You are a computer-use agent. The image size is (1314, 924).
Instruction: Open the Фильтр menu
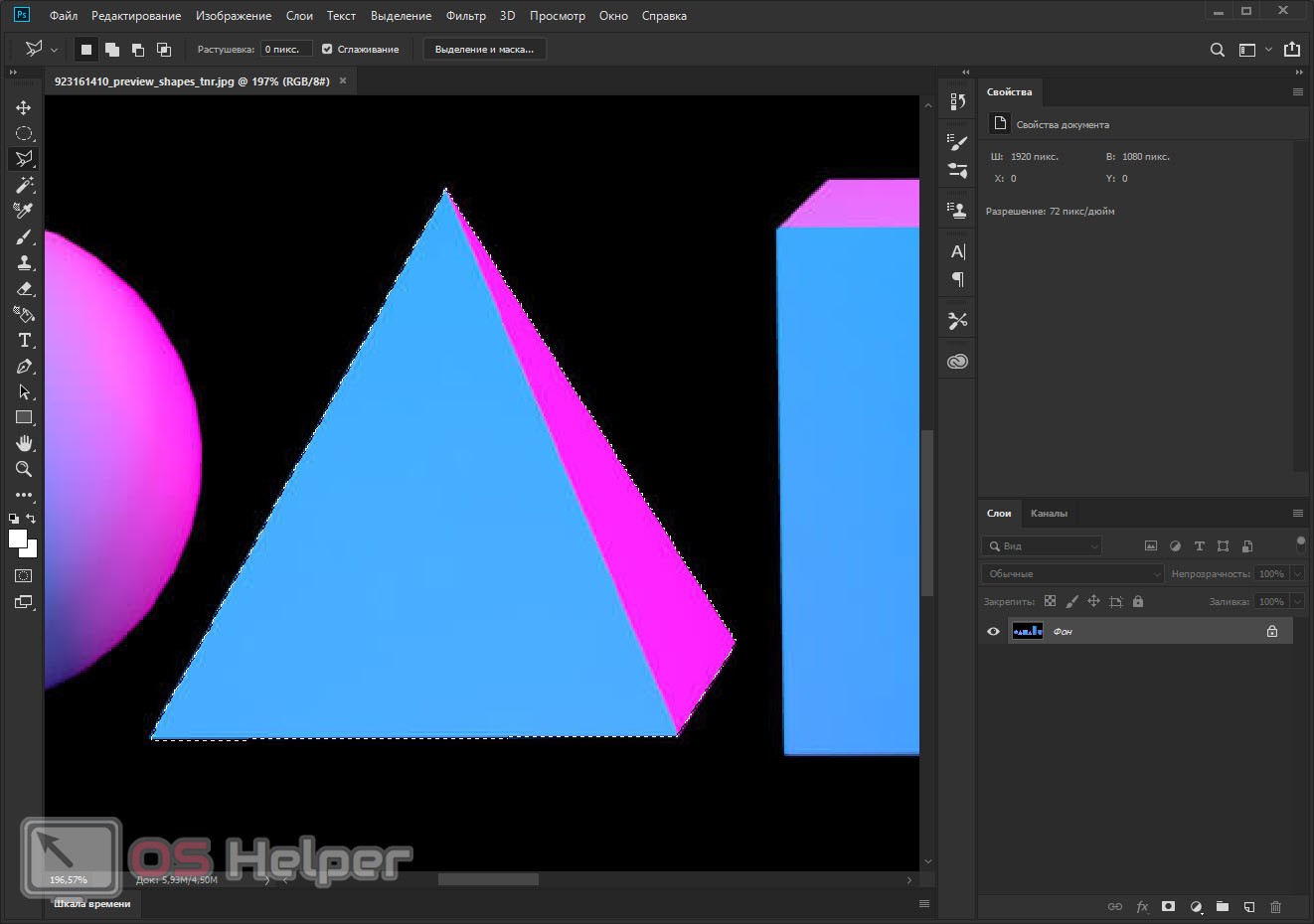point(466,16)
